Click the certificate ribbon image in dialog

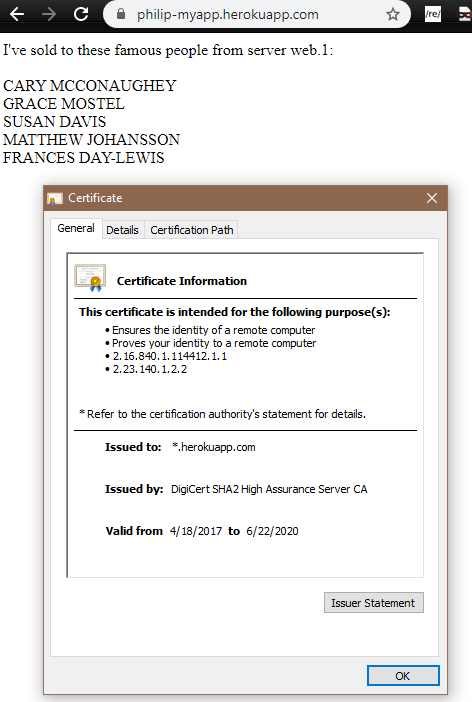[90, 278]
